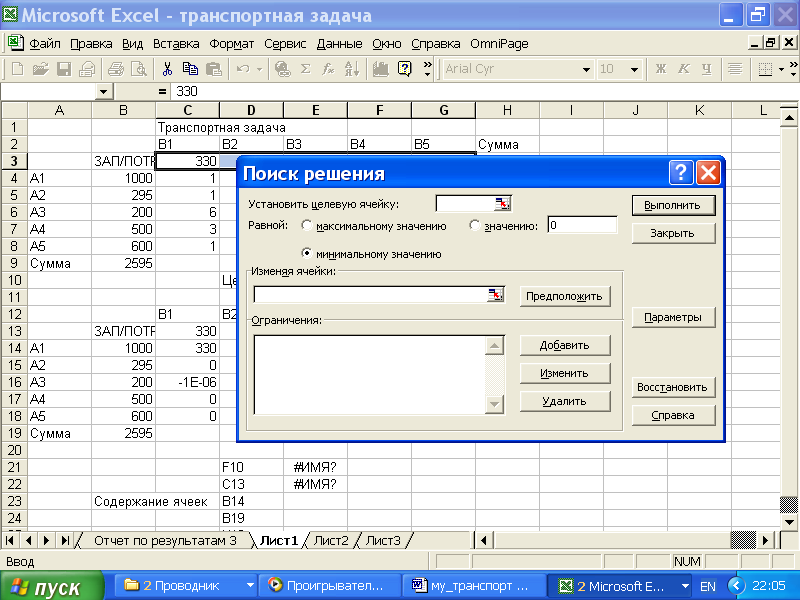Click the Удалить constraint button
The width and height of the screenshot is (800, 600).
(x=565, y=402)
